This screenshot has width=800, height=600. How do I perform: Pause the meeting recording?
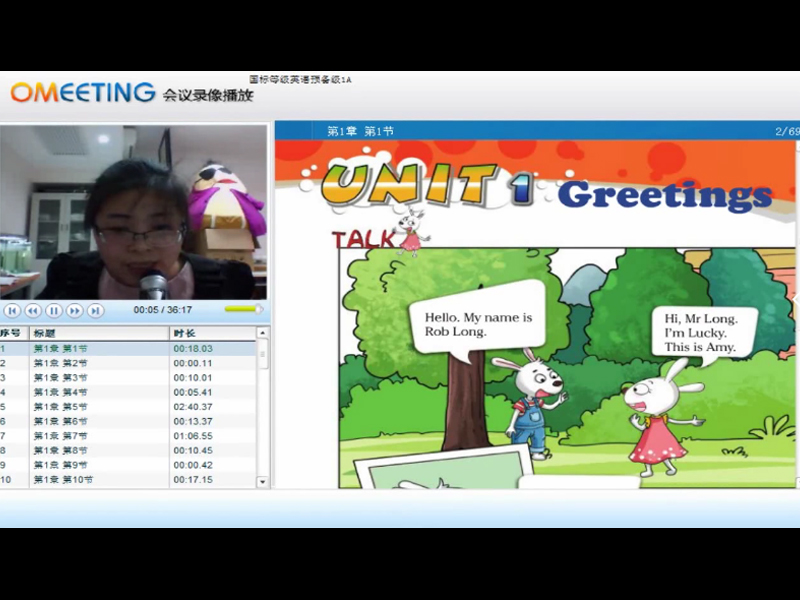(54, 311)
